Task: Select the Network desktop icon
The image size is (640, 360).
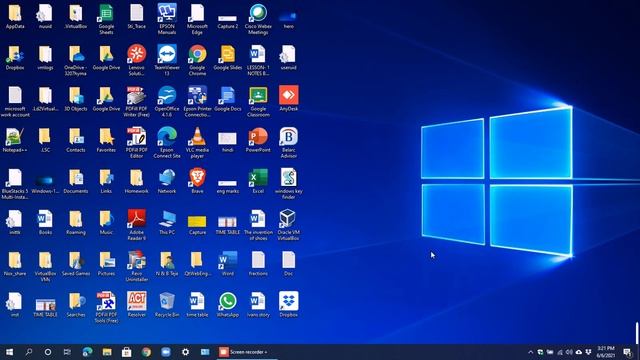Action: (x=167, y=181)
